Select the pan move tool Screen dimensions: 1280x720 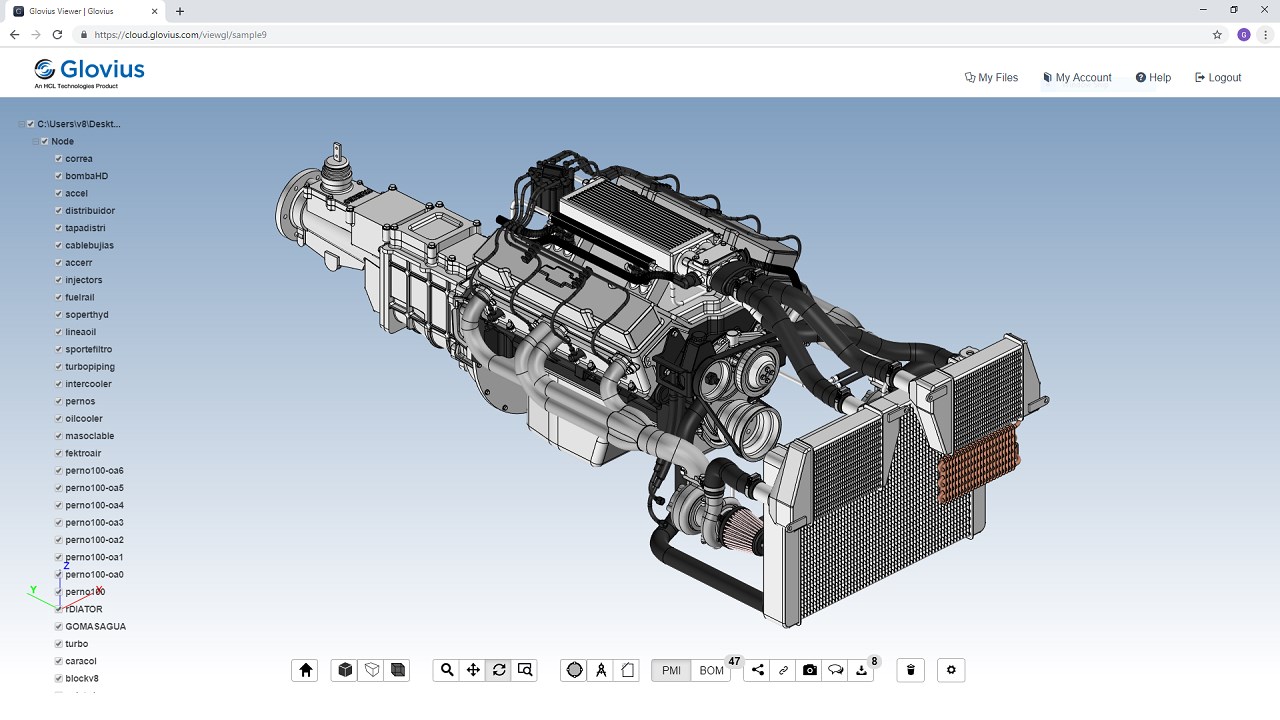coord(473,670)
